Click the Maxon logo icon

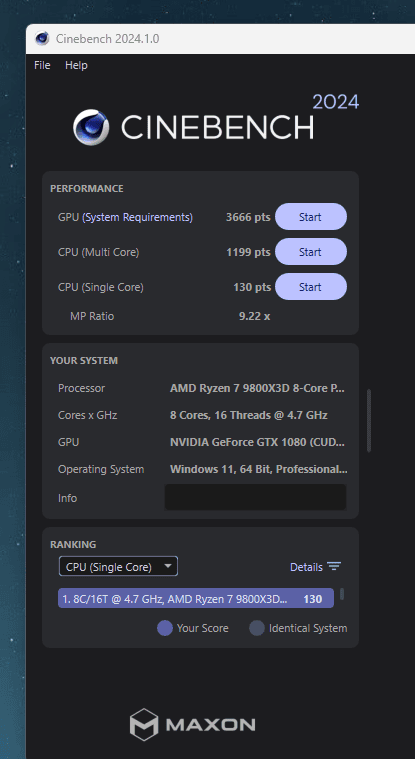click(144, 724)
